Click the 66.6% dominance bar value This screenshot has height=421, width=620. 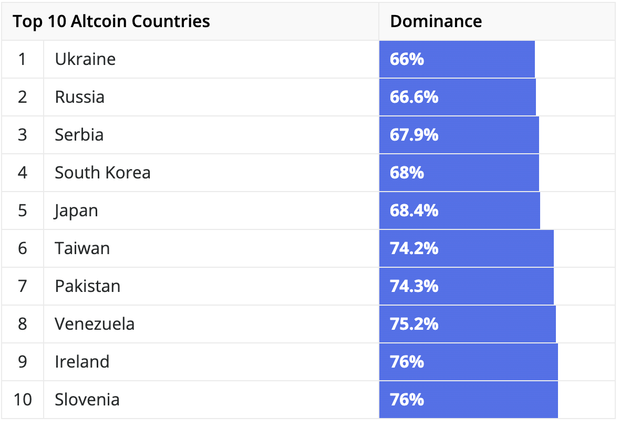click(x=414, y=97)
